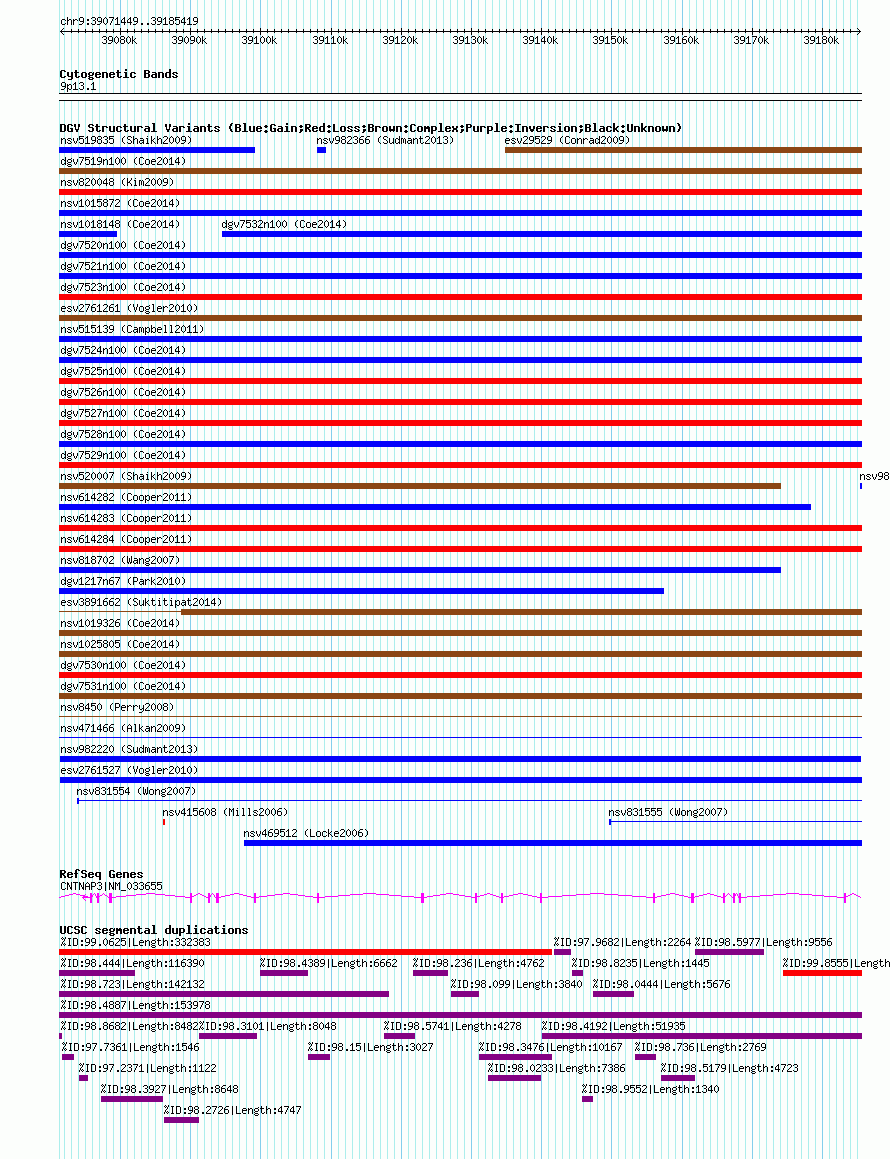Click the 39130k ruler tick label
The image size is (890, 1159).
pyautogui.click(x=470, y=41)
